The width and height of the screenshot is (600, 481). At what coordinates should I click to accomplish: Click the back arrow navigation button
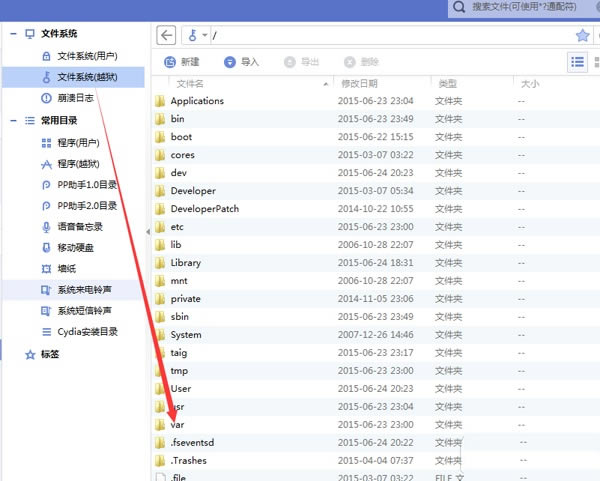click(x=166, y=36)
